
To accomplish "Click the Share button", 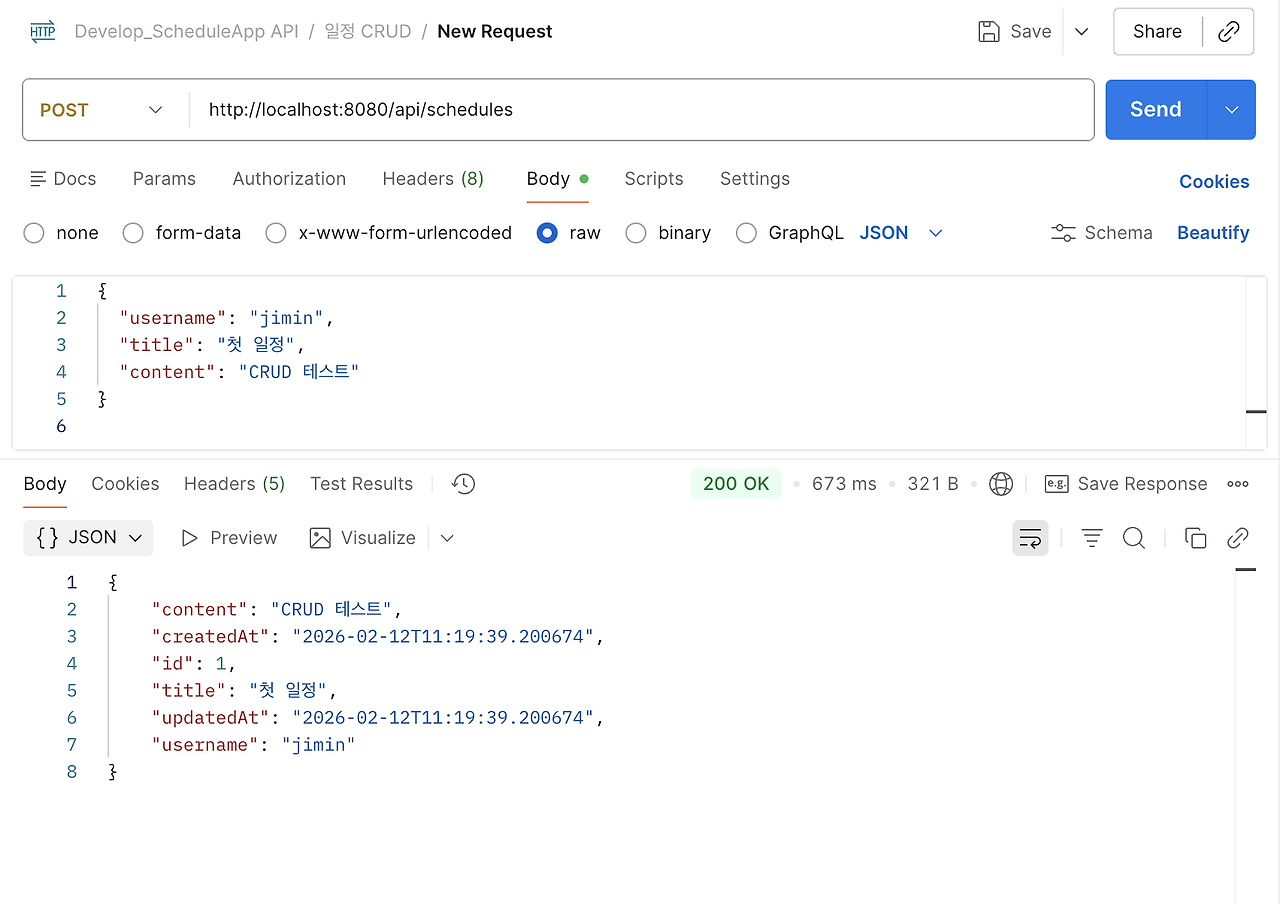I will point(1157,32).
